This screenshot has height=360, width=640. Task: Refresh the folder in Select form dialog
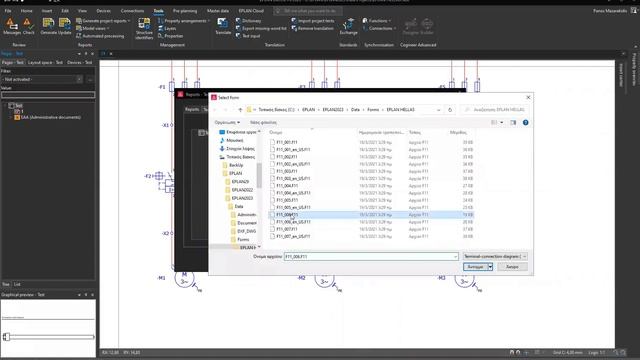(x=450, y=110)
